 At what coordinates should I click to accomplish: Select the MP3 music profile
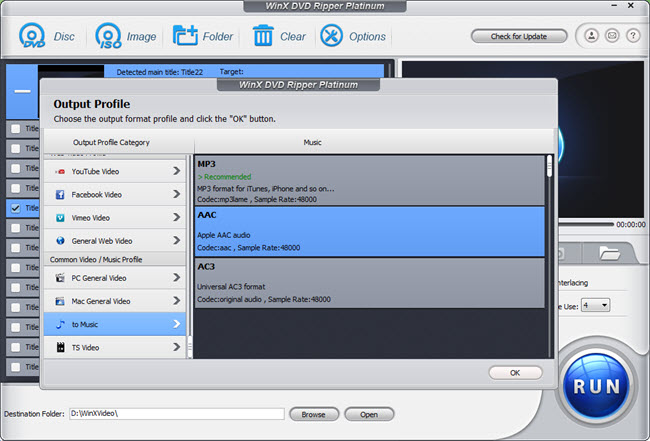(x=369, y=181)
